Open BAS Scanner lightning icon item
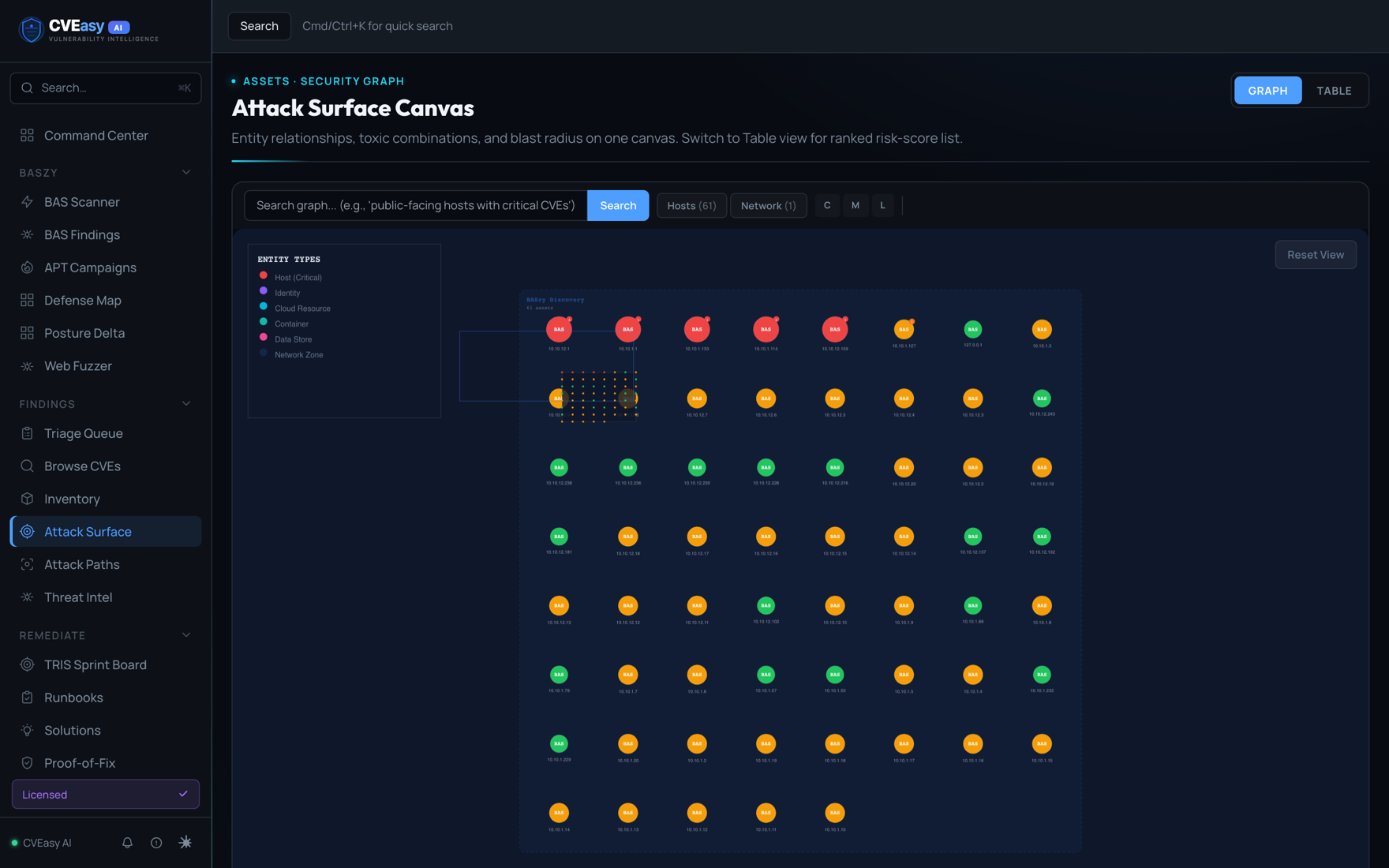 click(x=105, y=202)
